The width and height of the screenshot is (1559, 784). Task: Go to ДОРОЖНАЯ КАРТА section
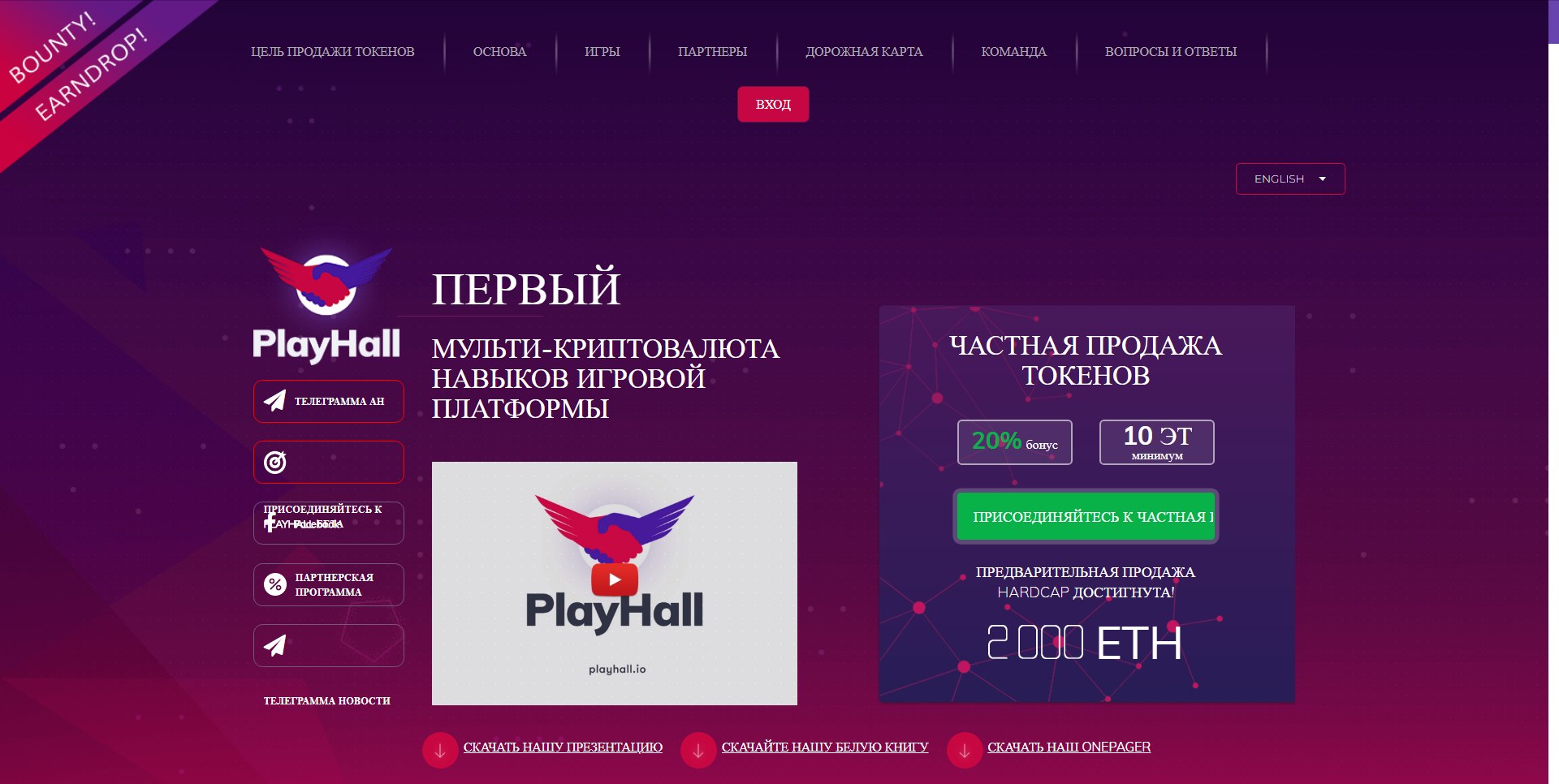tap(864, 52)
